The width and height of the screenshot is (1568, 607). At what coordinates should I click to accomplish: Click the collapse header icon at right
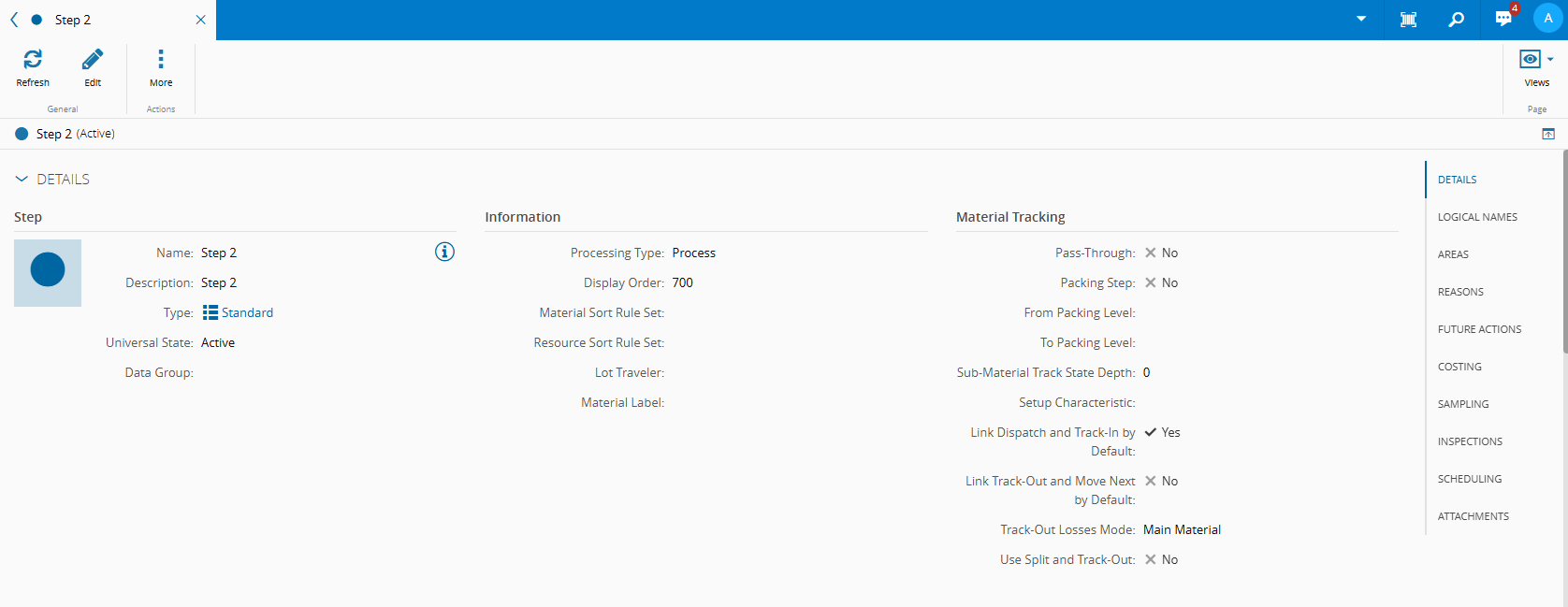(1548, 134)
